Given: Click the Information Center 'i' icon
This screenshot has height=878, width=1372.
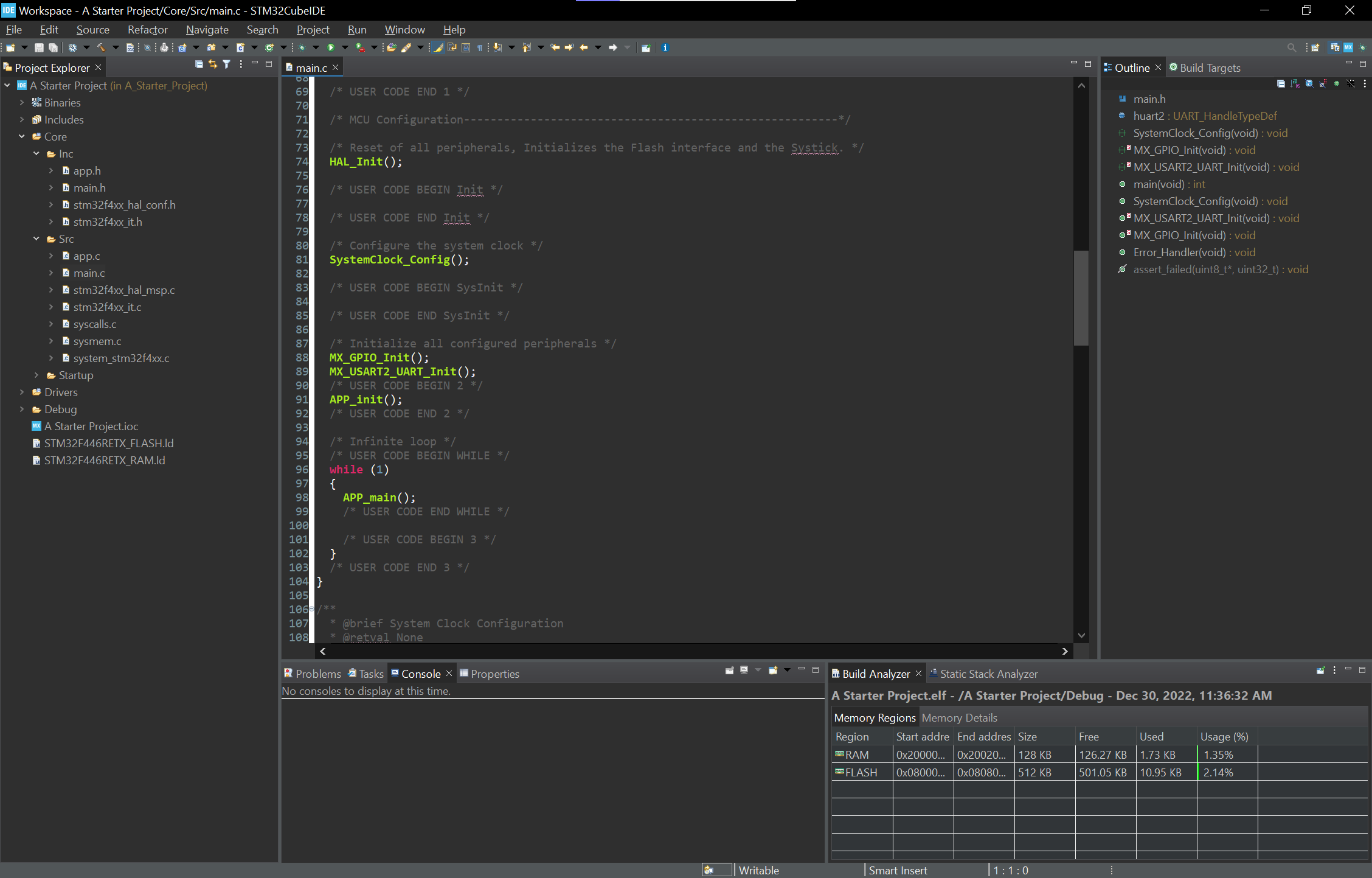Looking at the screenshot, I should pyautogui.click(x=665, y=47).
